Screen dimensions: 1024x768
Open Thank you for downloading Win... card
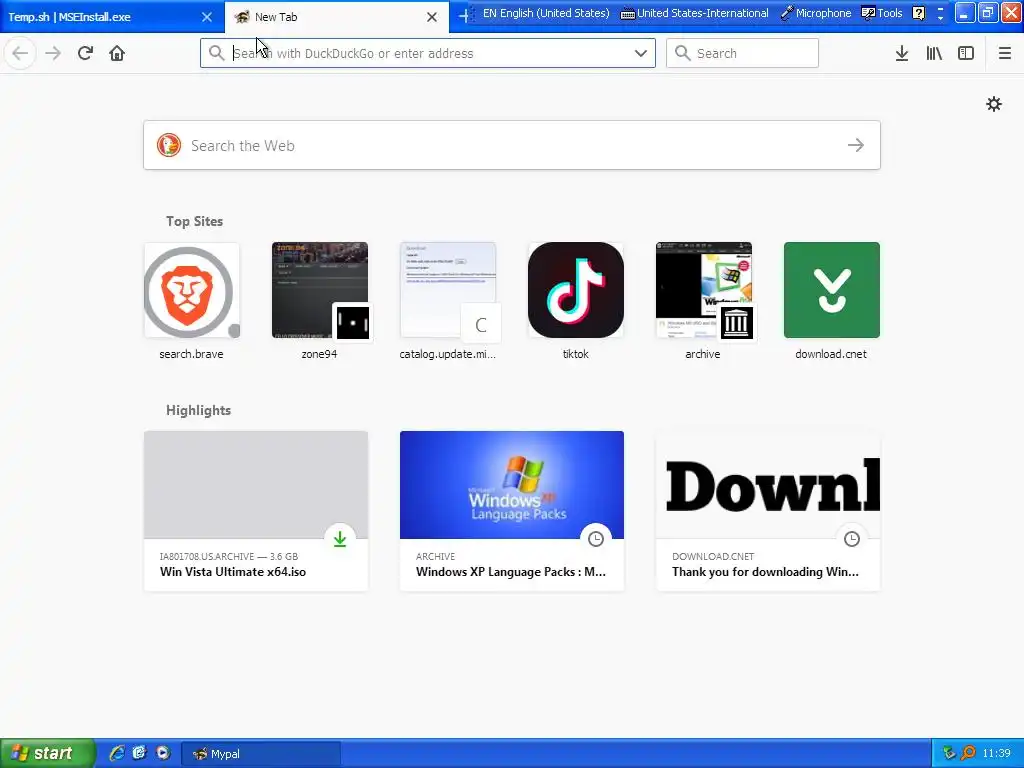point(768,511)
